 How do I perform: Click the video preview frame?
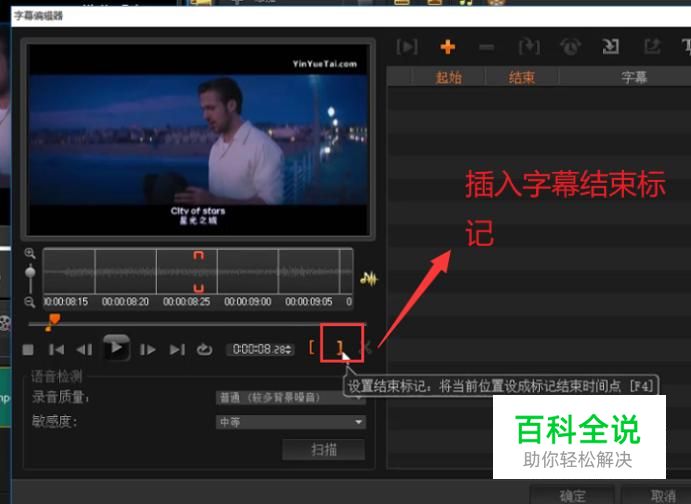[198, 140]
